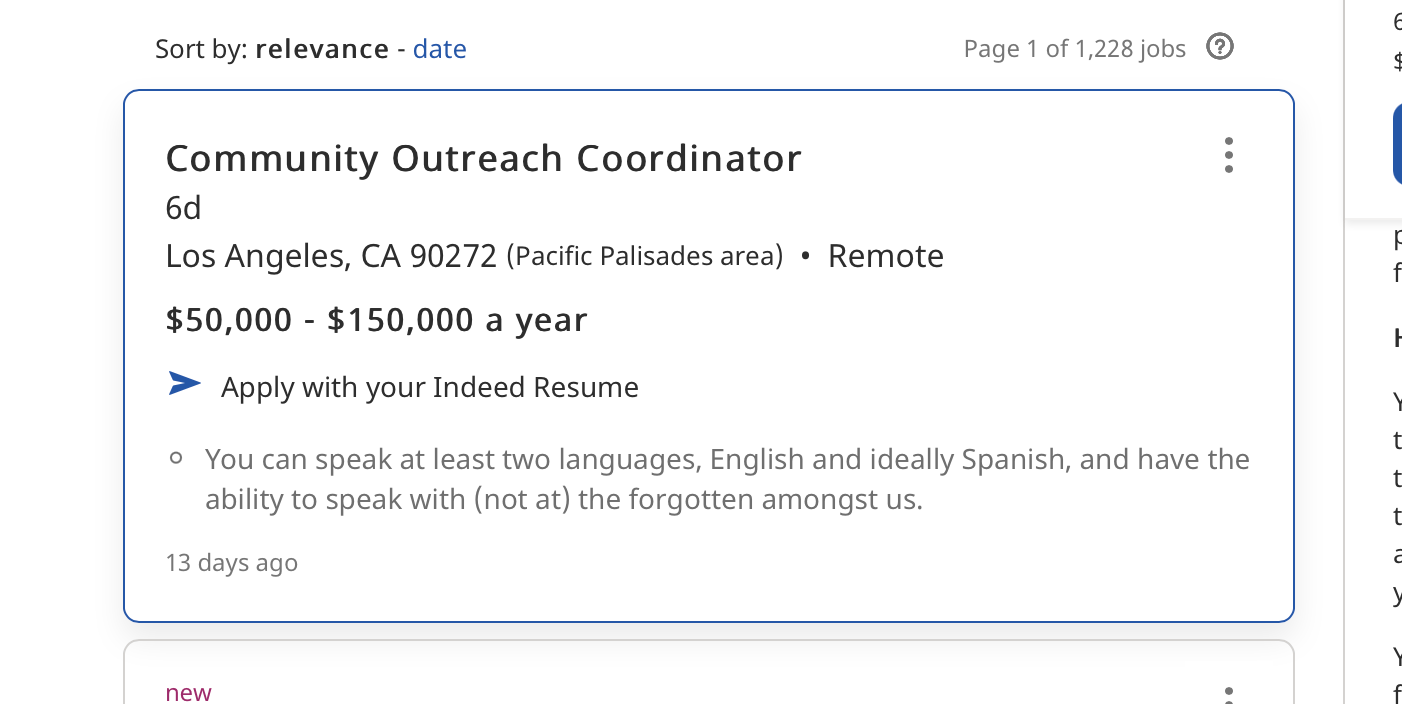Click the "13 days ago" posting date

coord(232,563)
